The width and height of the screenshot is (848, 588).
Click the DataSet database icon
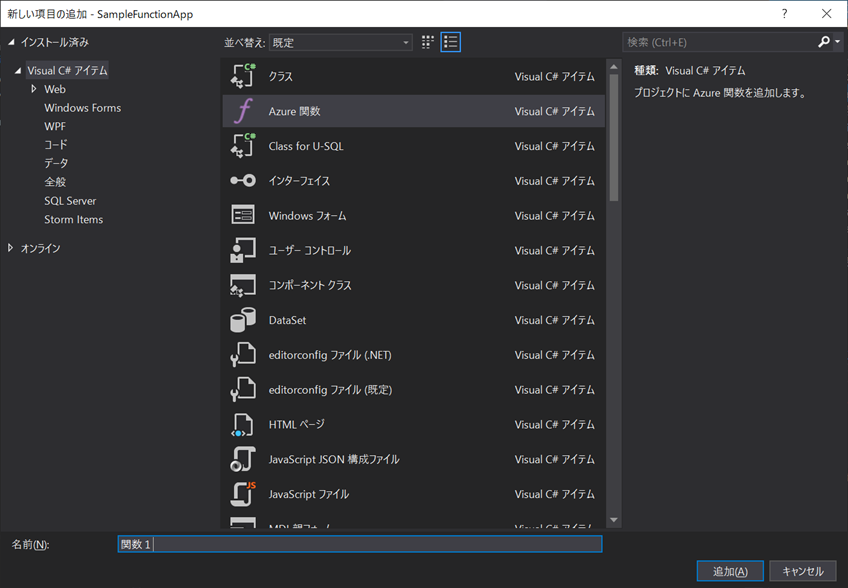(243, 320)
